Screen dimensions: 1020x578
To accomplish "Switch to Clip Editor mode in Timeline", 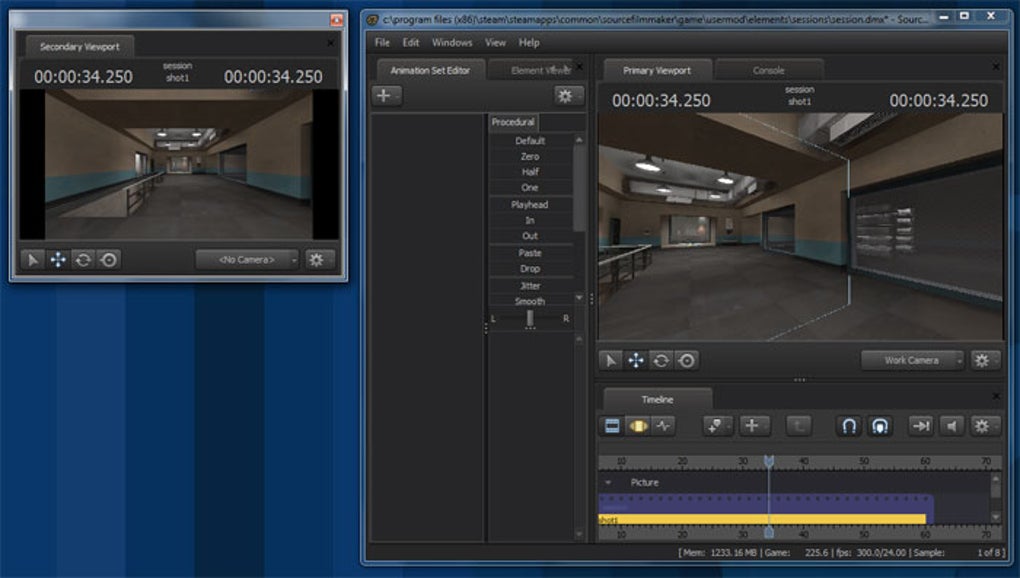I will (612, 426).
